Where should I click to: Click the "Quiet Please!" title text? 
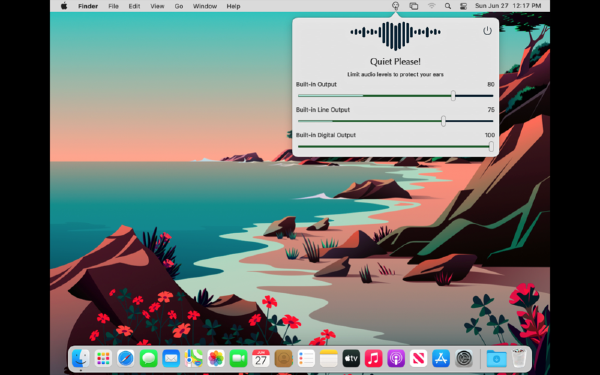(395, 62)
